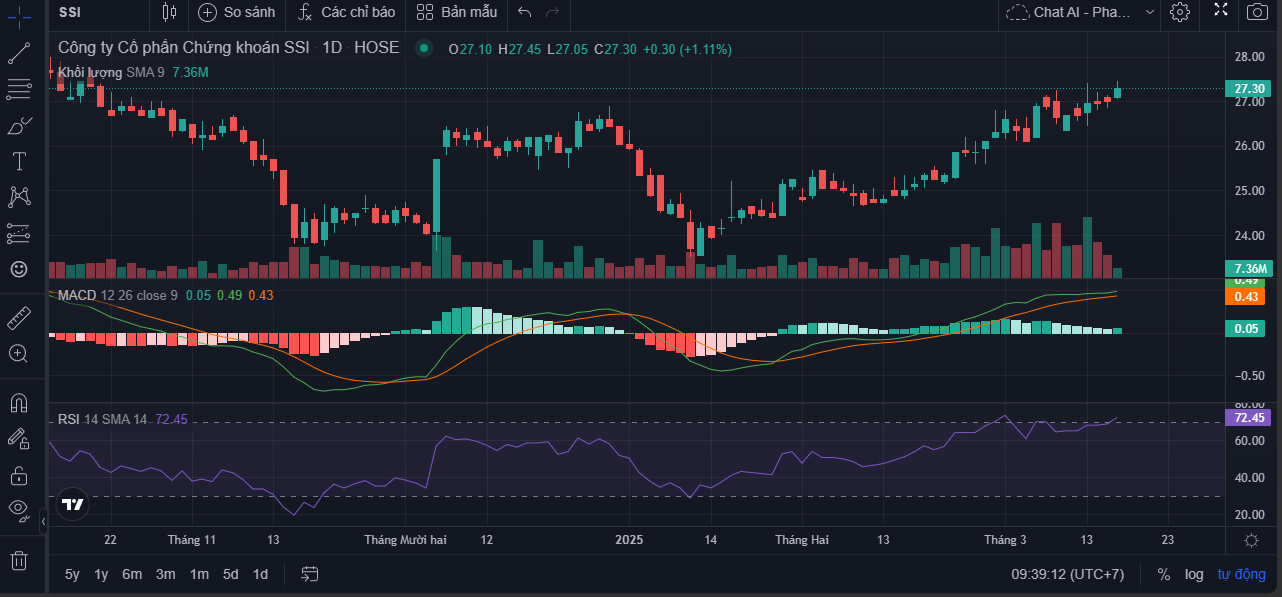Select the 1y time range

point(101,574)
